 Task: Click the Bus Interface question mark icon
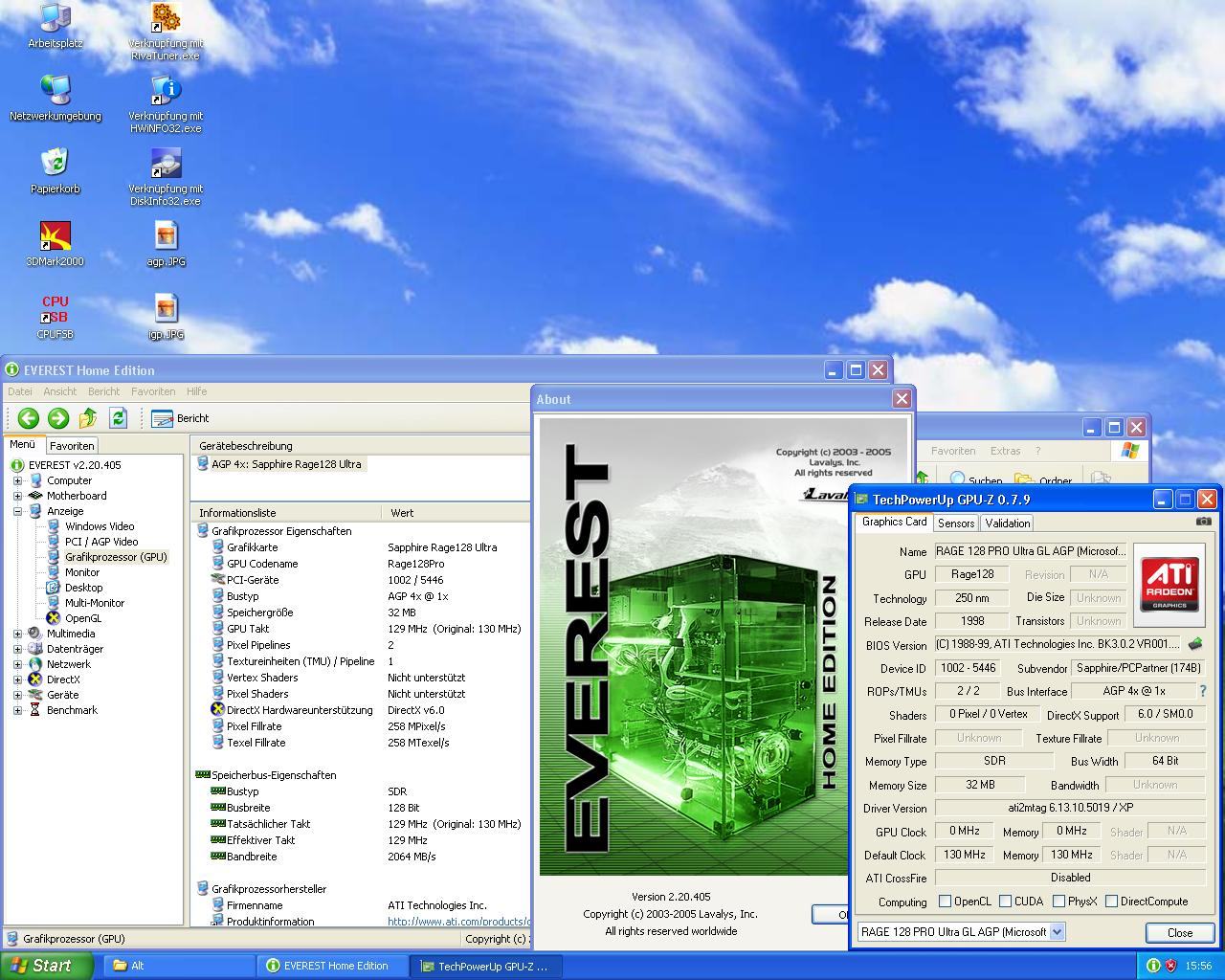pyautogui.click(x=1203, y=691)
